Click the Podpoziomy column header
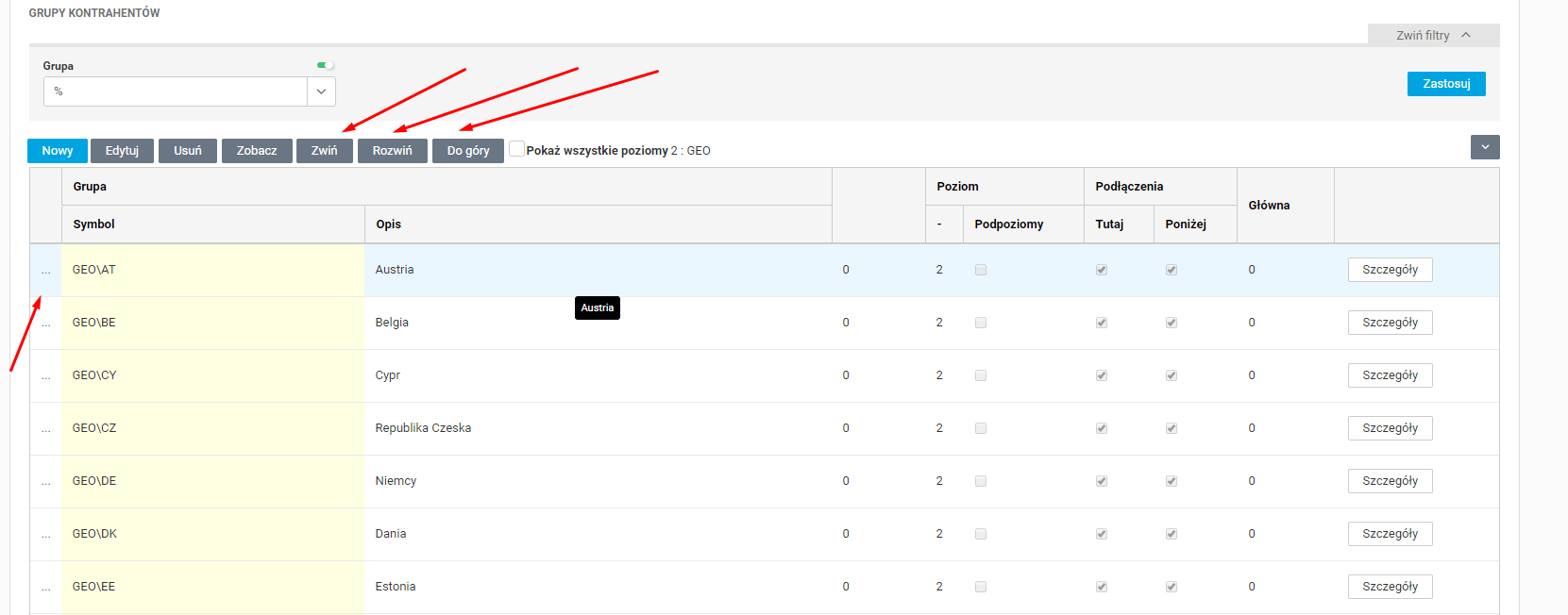Screen dimensions: 1568x615 click(x=1023, y=224)
